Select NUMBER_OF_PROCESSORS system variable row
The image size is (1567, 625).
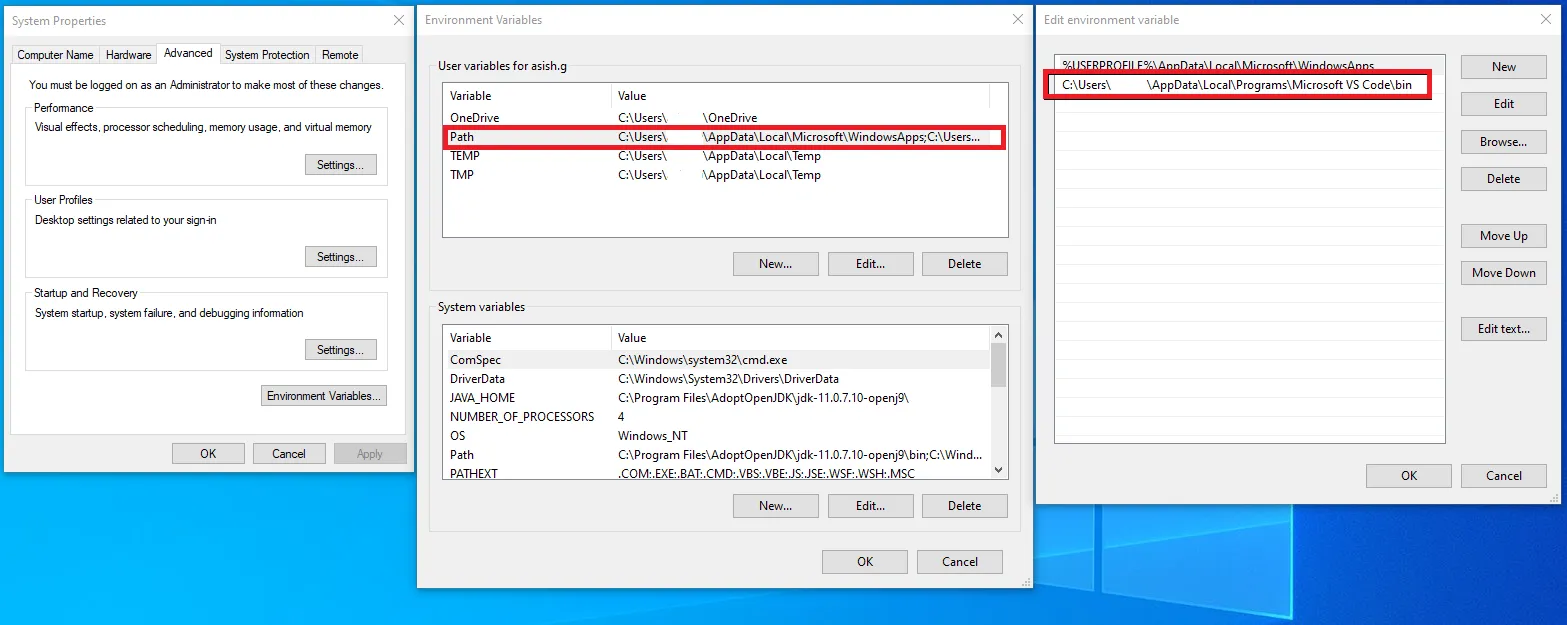pyautogui.click(x=716, y=417)
